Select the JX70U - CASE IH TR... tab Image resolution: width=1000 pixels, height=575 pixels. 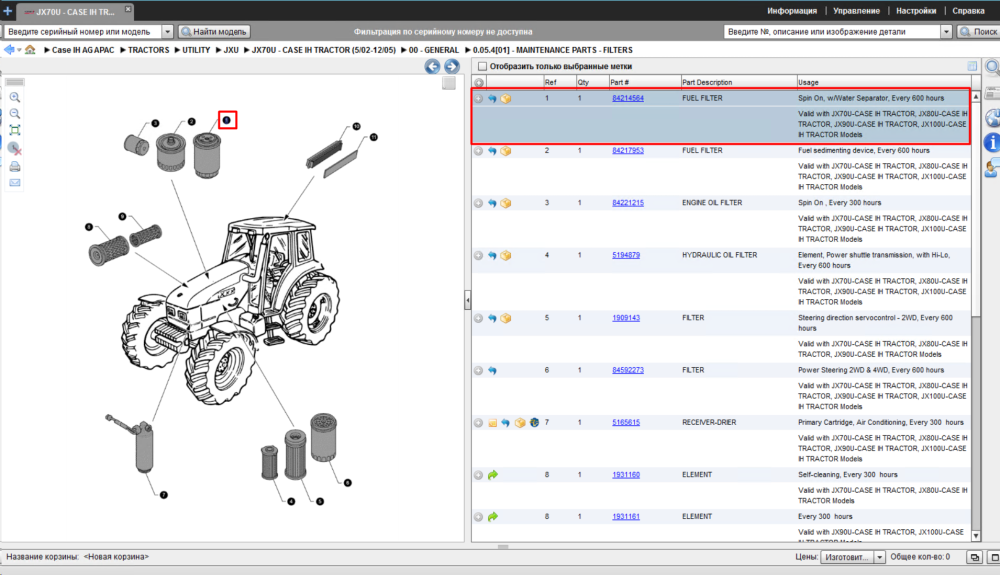(73, 11)
